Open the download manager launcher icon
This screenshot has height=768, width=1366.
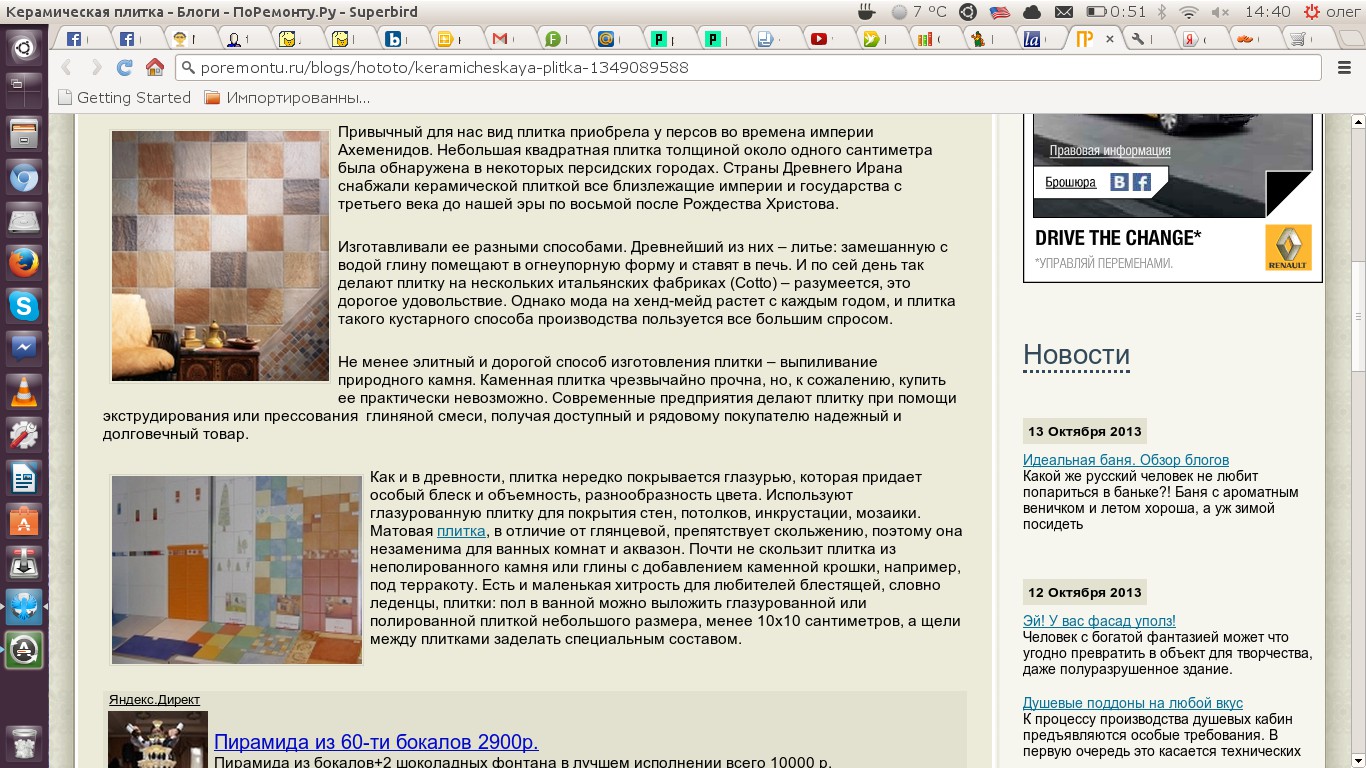tap(24, 564)
